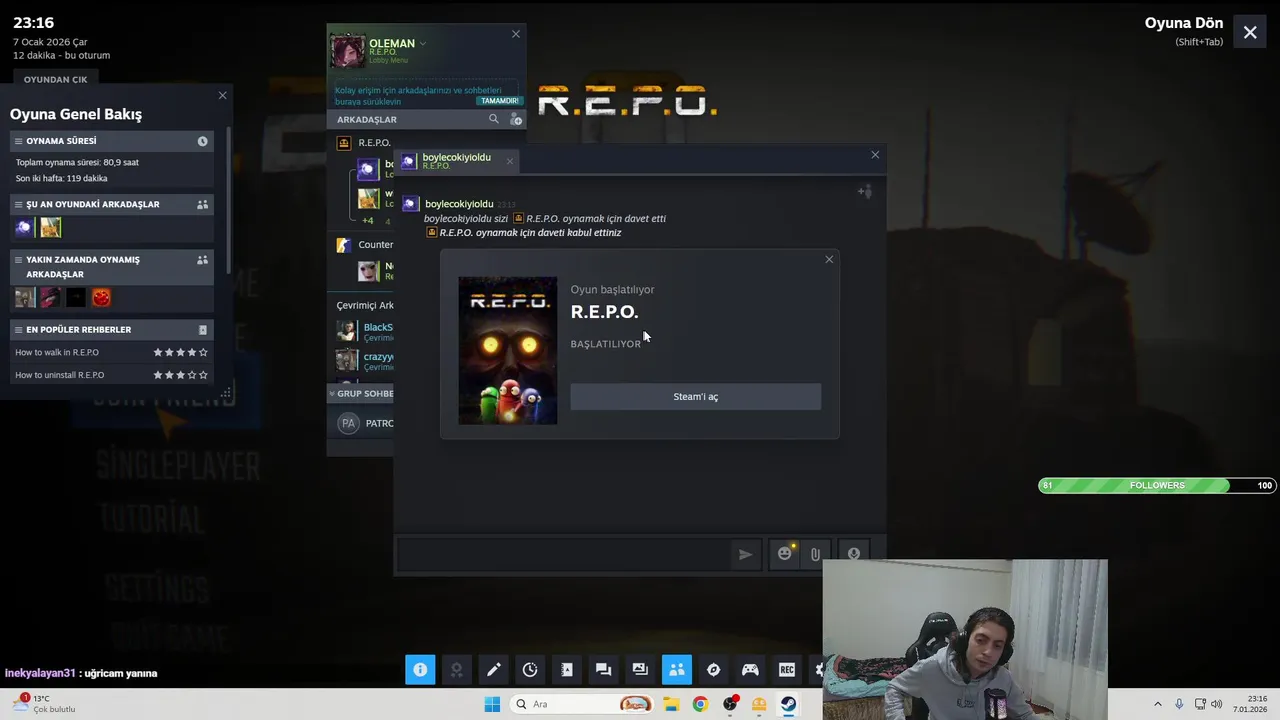Open the playtime timer icon in toolbar
The height and width of the screenshot is (720, 1280).
click(530, 669)
